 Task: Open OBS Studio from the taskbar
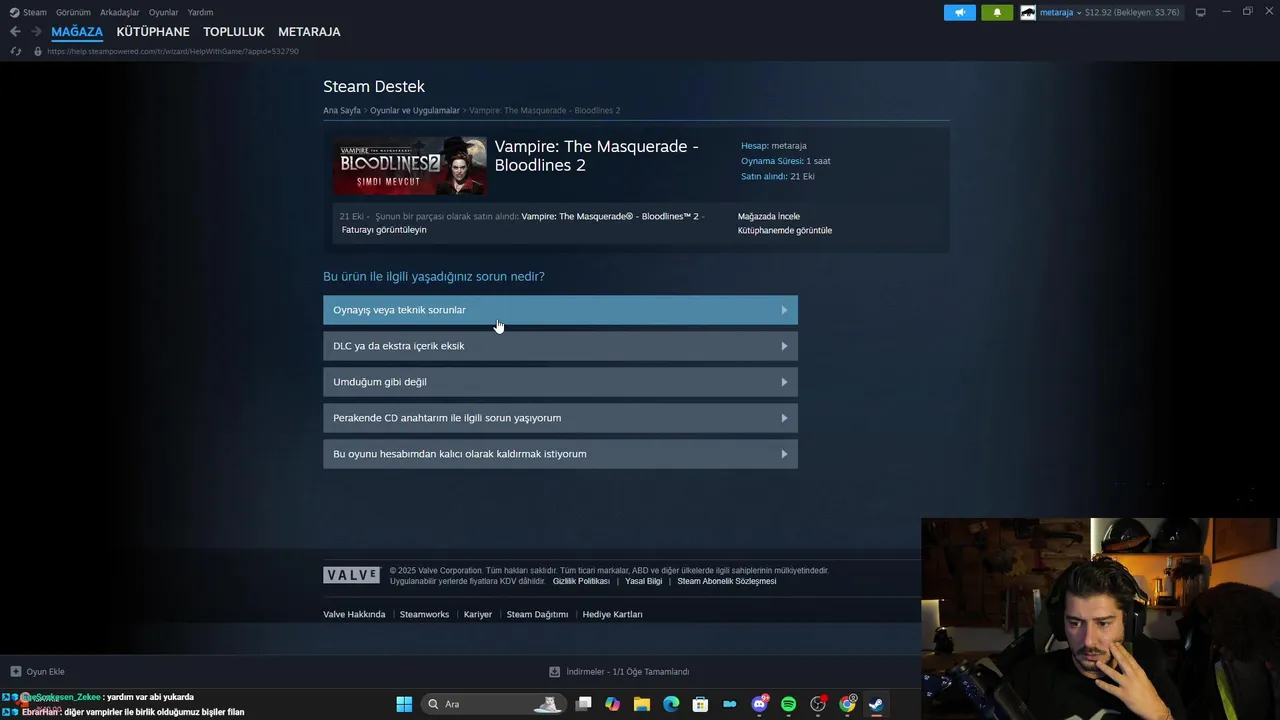pyautogui.click(x=818, y=704)
